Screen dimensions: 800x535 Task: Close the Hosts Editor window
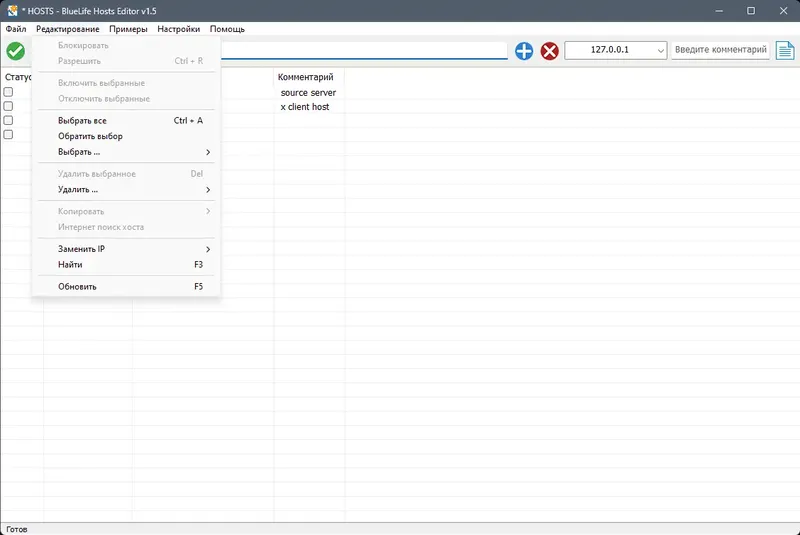click(x=784, y=11)
